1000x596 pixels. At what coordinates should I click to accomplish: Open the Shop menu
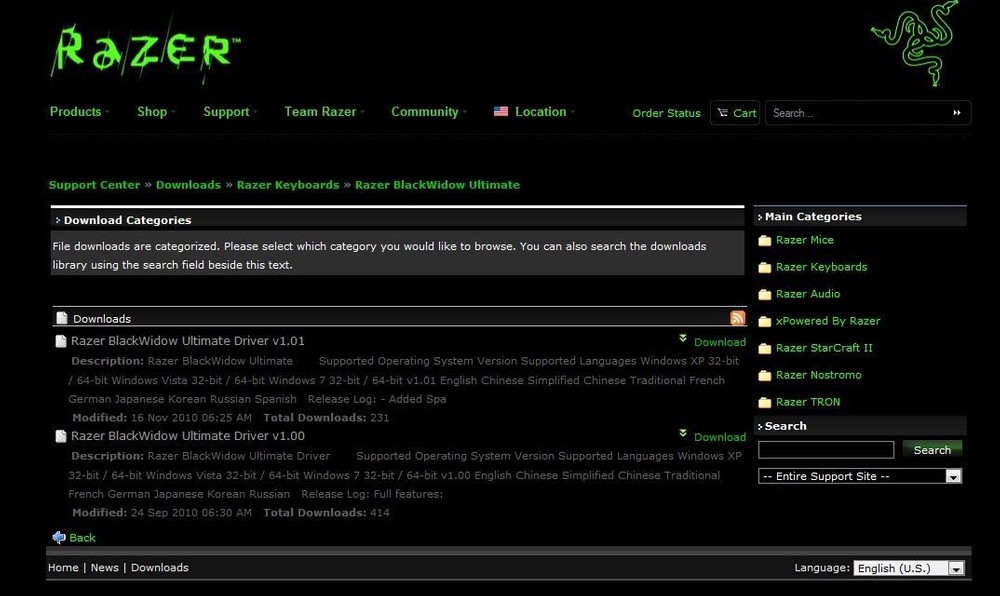[156, 112]
